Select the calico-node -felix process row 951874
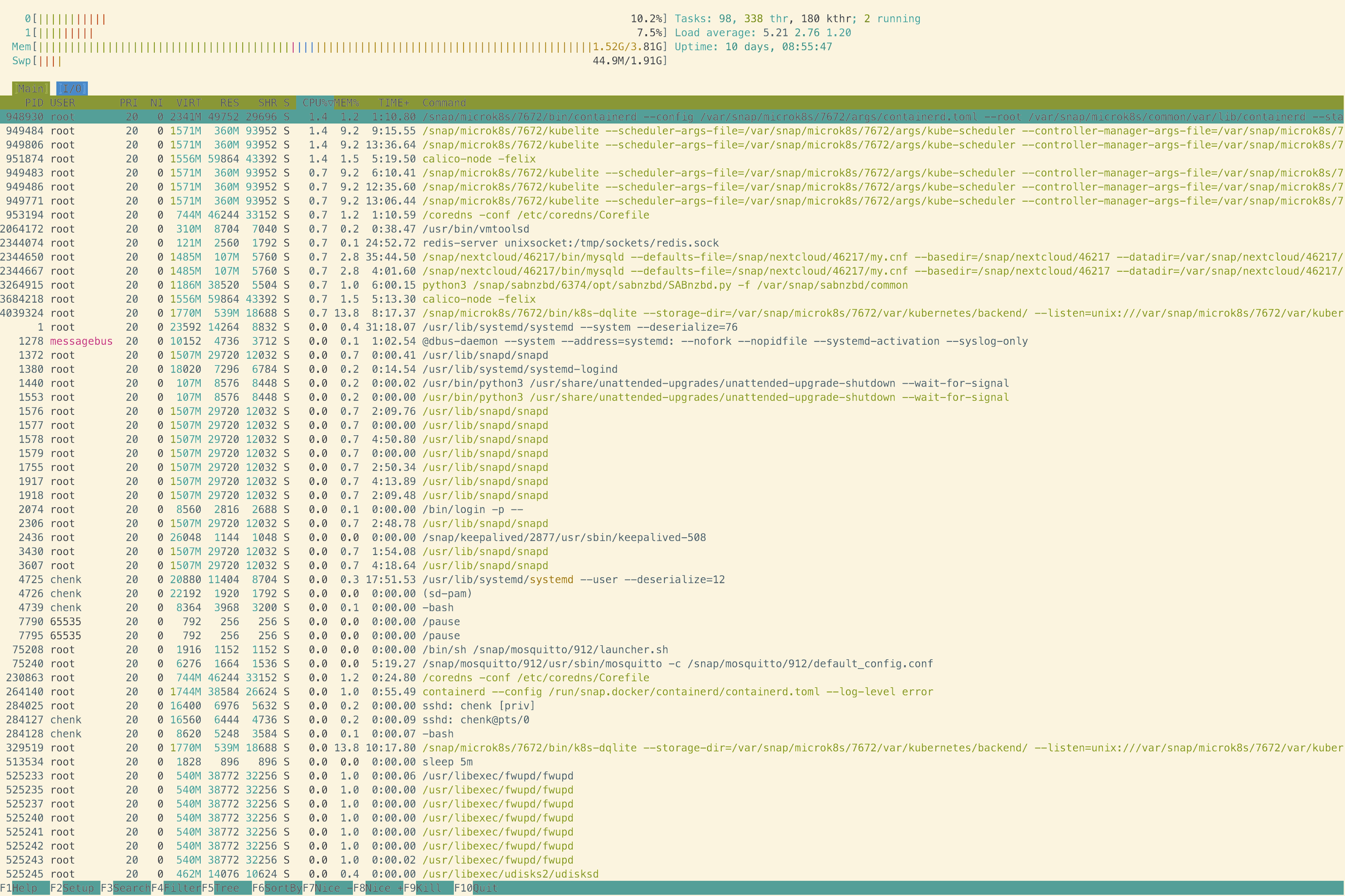 point(479,159)
